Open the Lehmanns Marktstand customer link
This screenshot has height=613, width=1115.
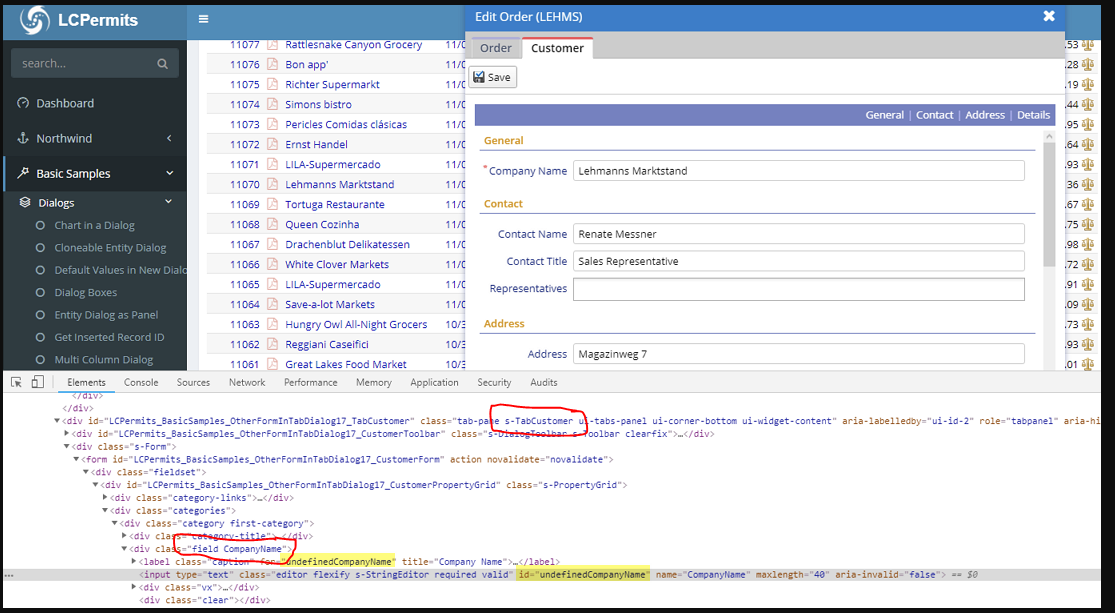point(340,184)
